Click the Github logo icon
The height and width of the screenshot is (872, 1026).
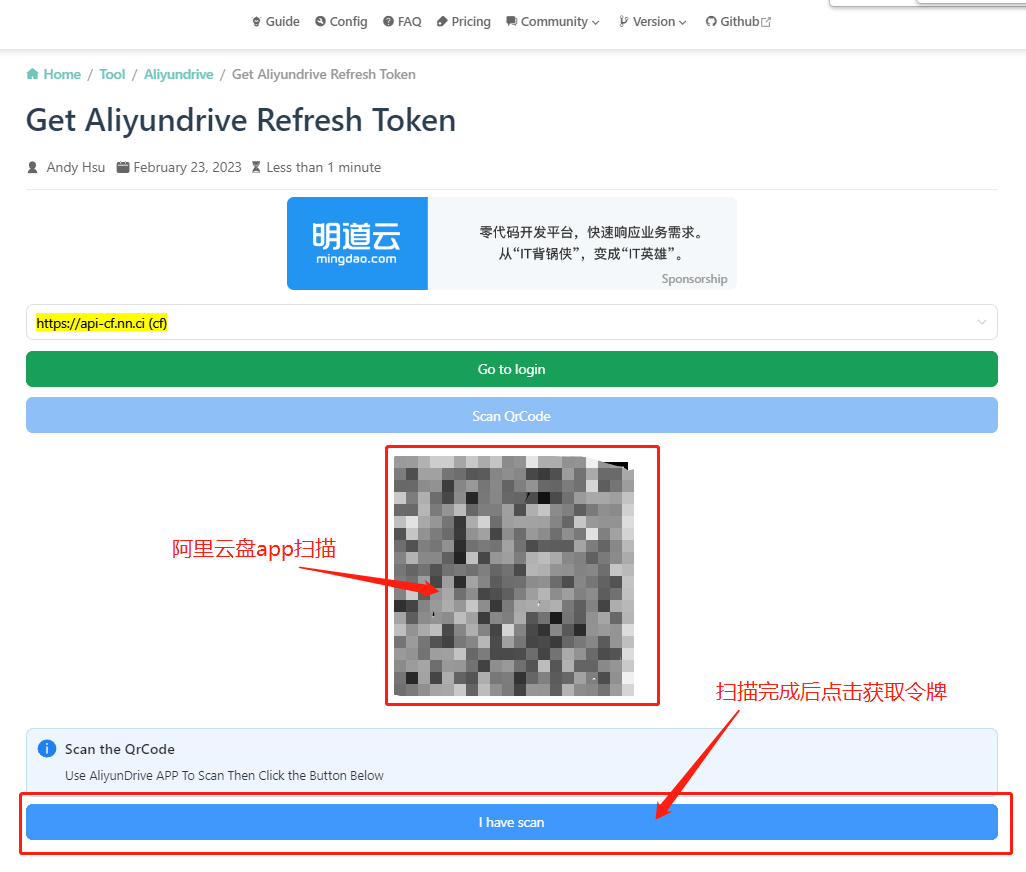[x=711, y=22]
